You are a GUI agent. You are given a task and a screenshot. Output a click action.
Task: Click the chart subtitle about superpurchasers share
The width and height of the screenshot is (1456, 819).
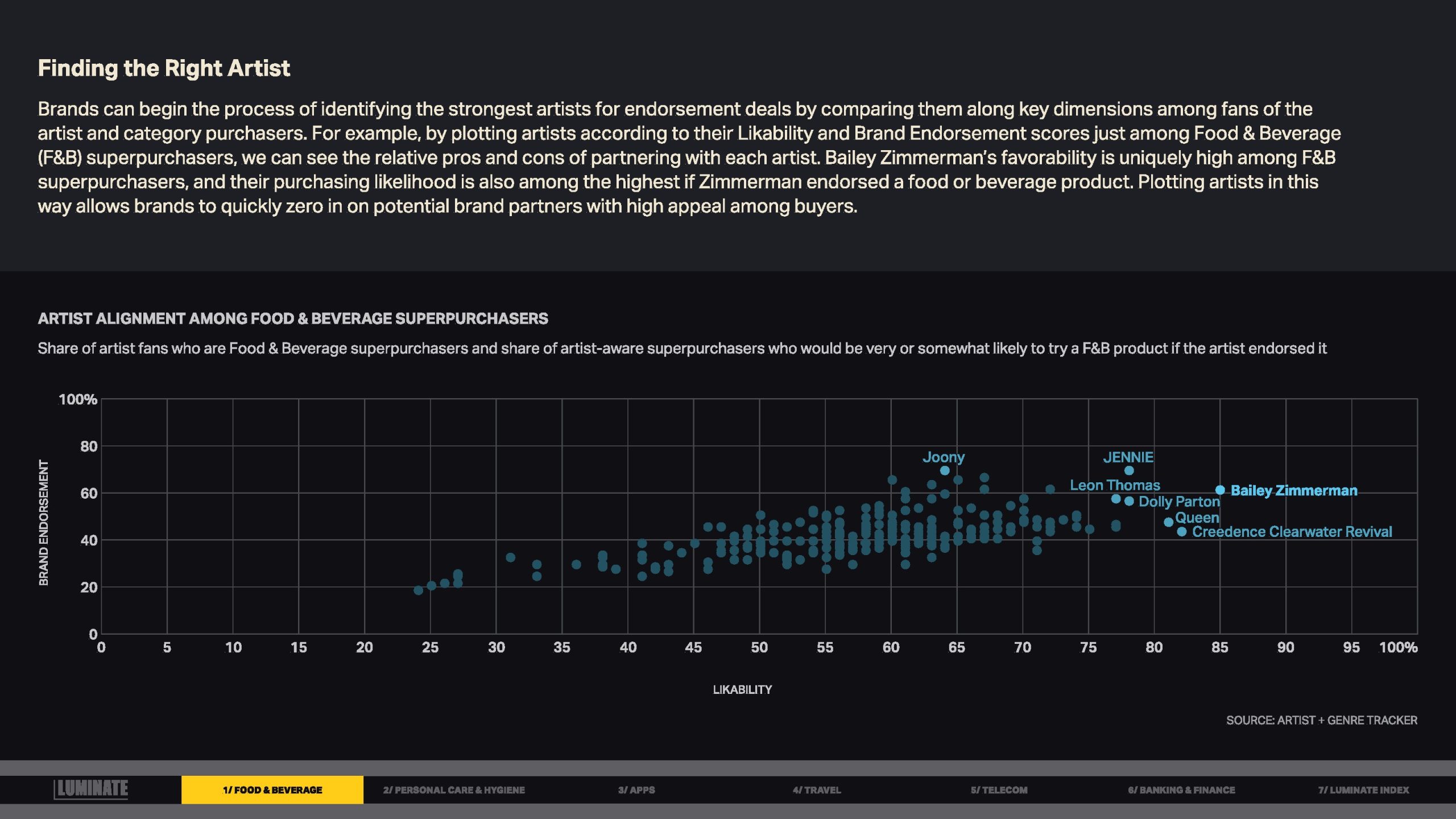click(x=682, y=348)
